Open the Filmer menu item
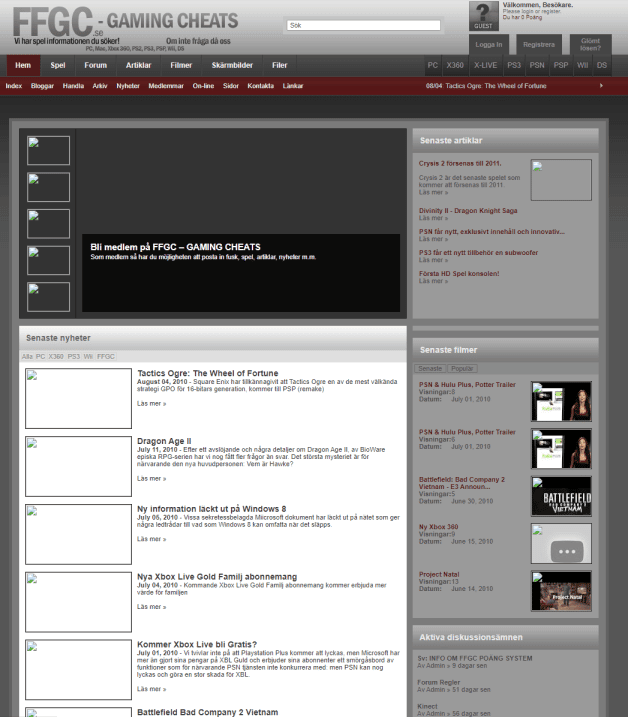The height and width of the screenshot is (717, 628). pyautogui.click(x=181, y=65)
